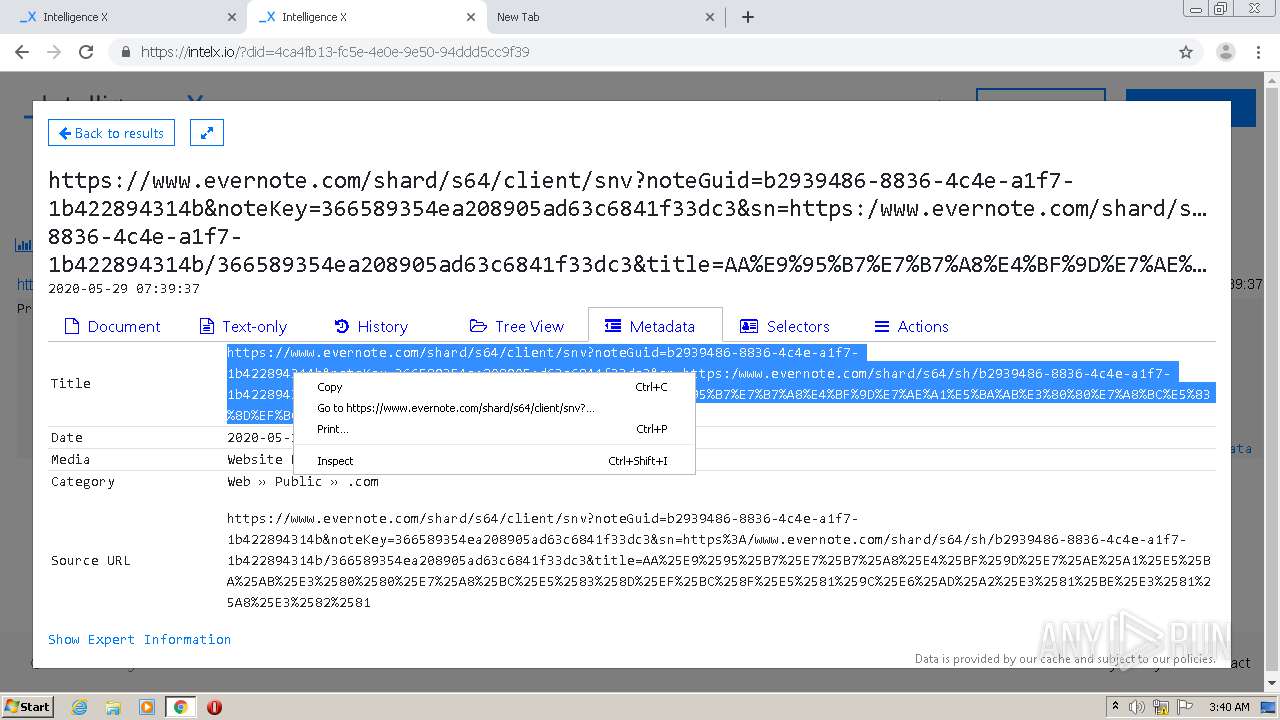Click the Title row label

(71, 383)
